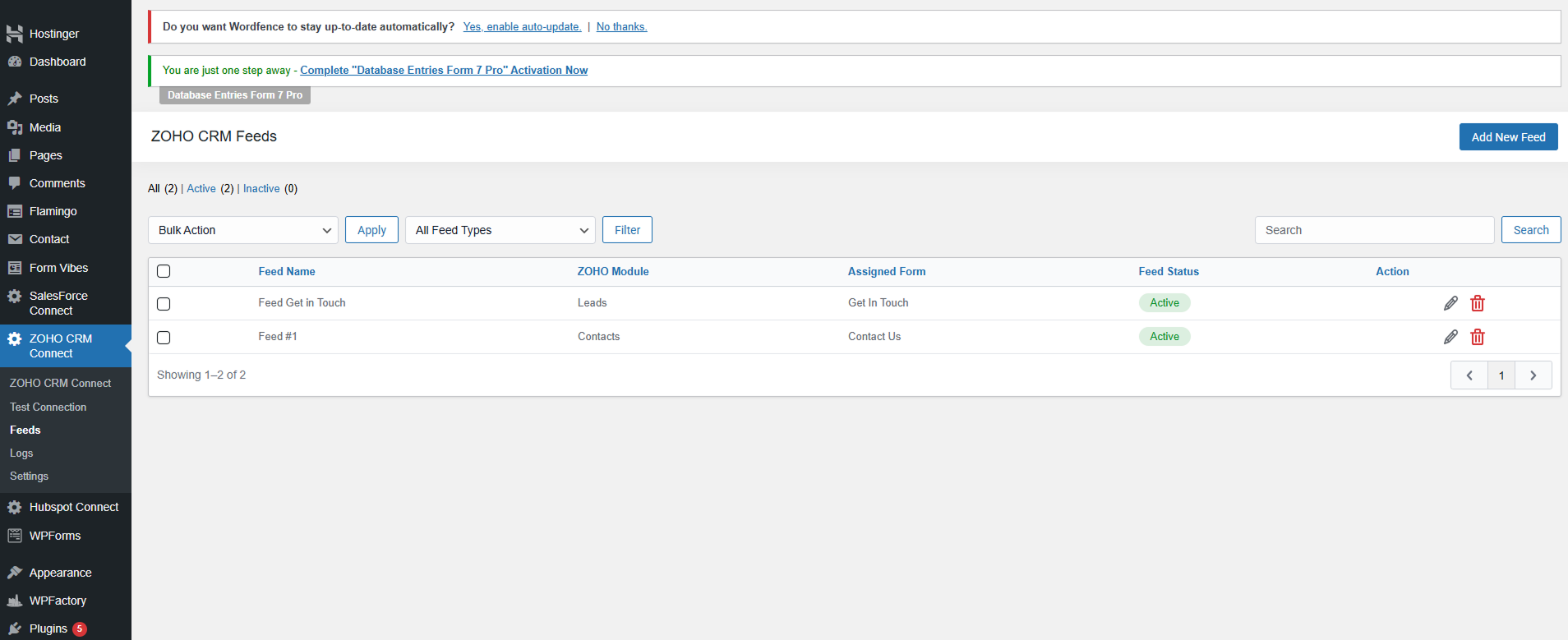Open ZOHO CRM Connect submenu item
Image resolution: width=1568 pixels, height=640 pixels.
click(60, 383)
